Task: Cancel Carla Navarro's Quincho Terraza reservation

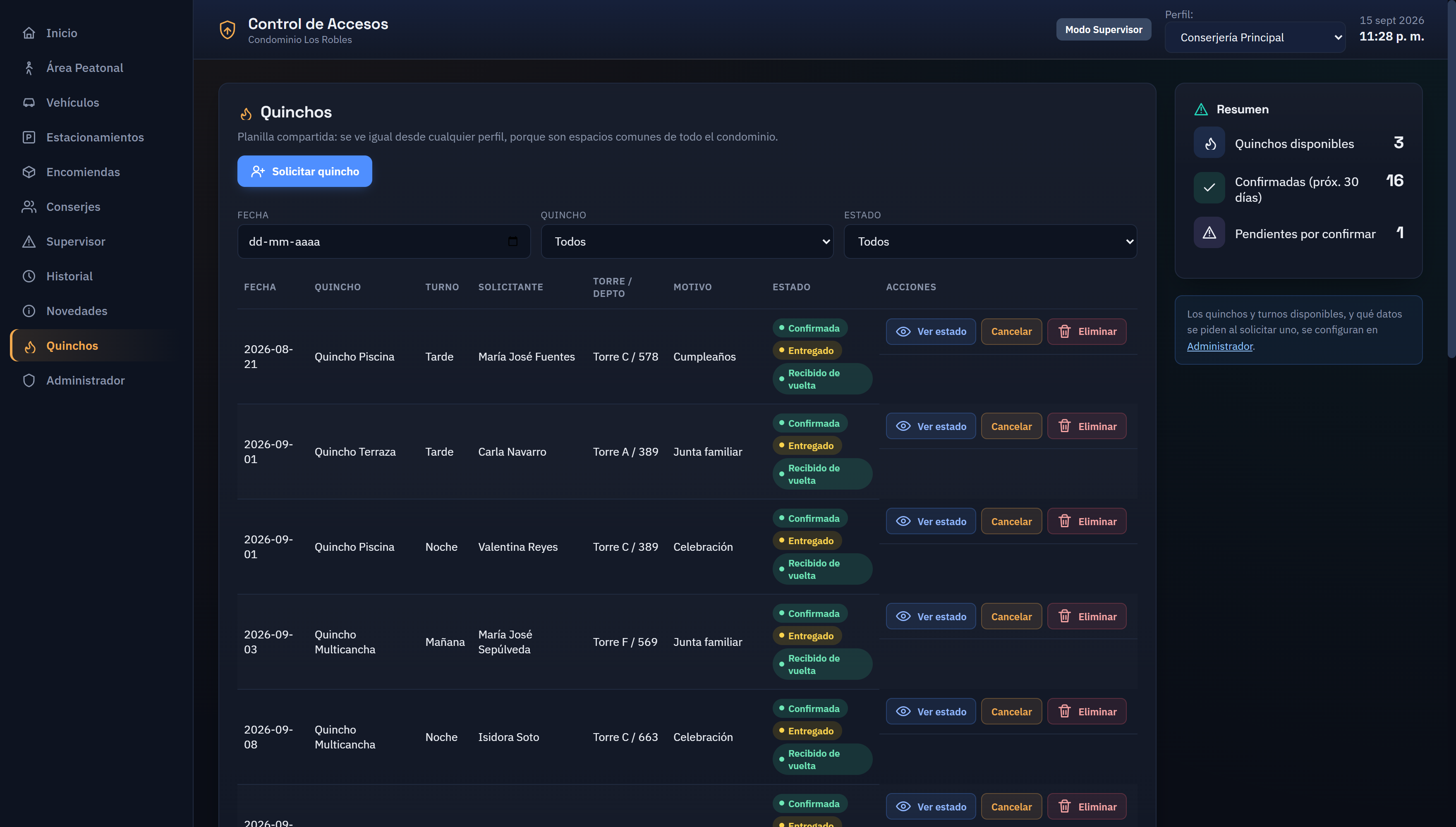Action: (1011, 426)
